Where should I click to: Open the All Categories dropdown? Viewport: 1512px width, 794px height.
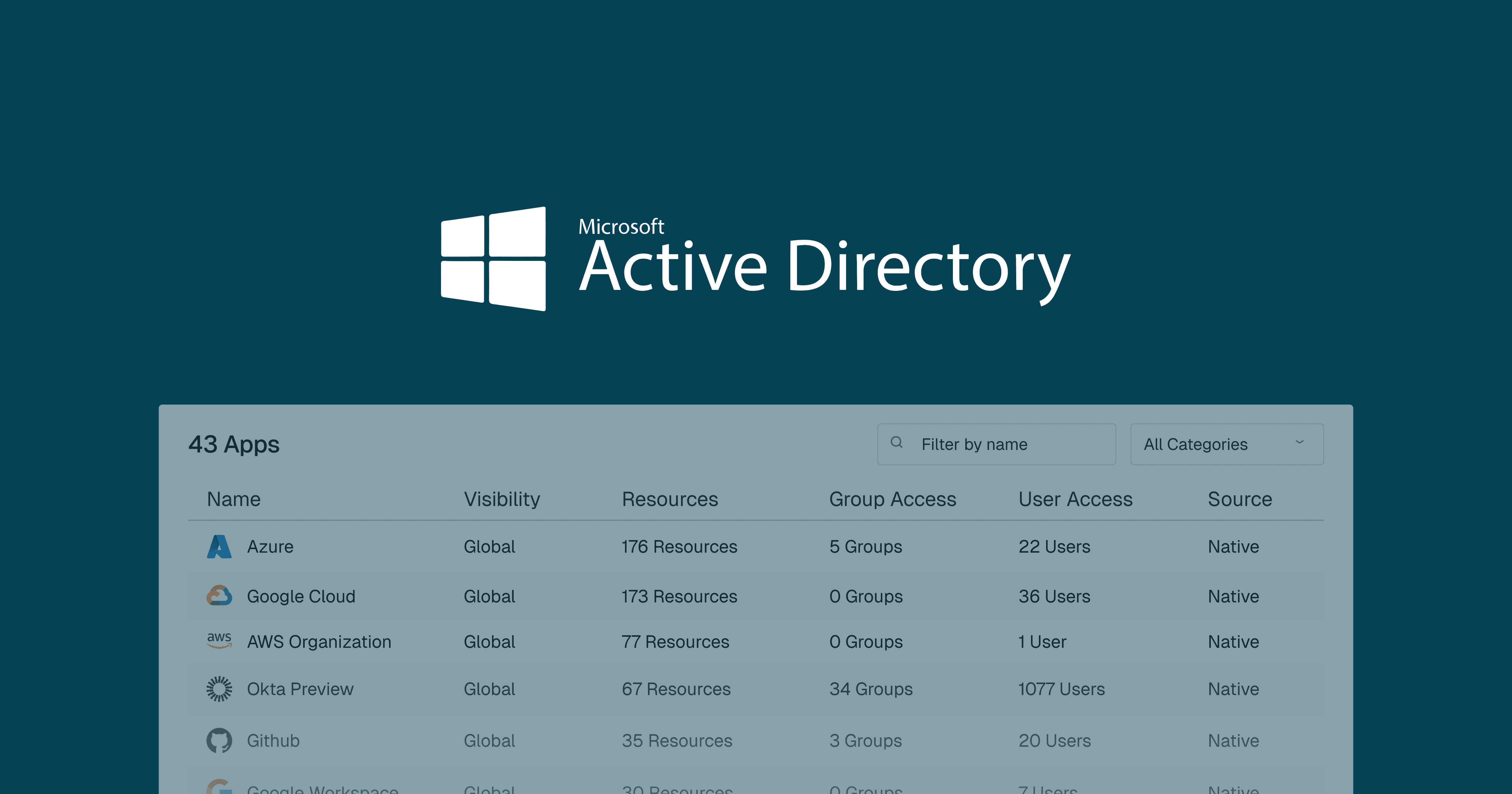tap(1226, 444)
